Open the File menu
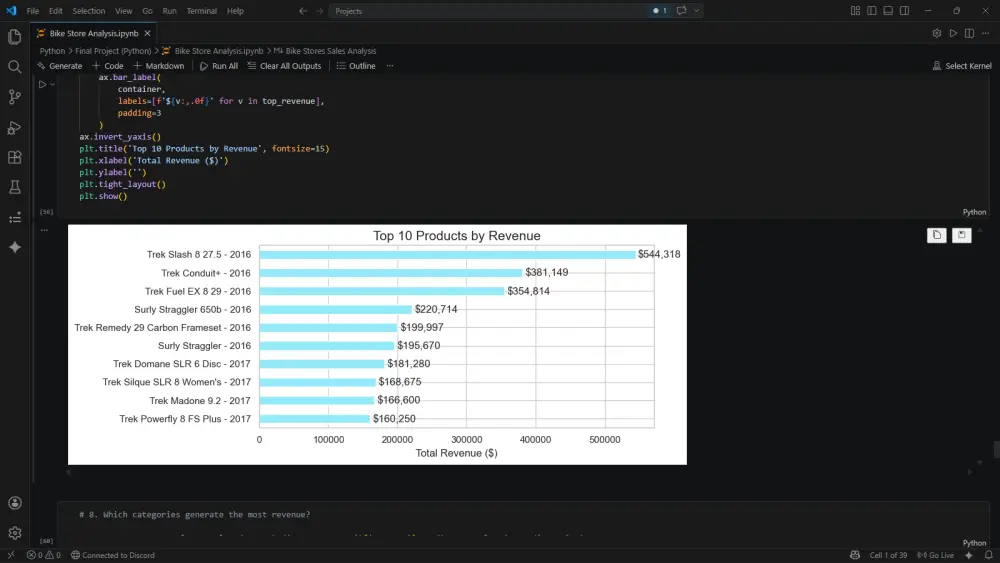Screen dimensions: 1000x563 (x=33, y=11)
